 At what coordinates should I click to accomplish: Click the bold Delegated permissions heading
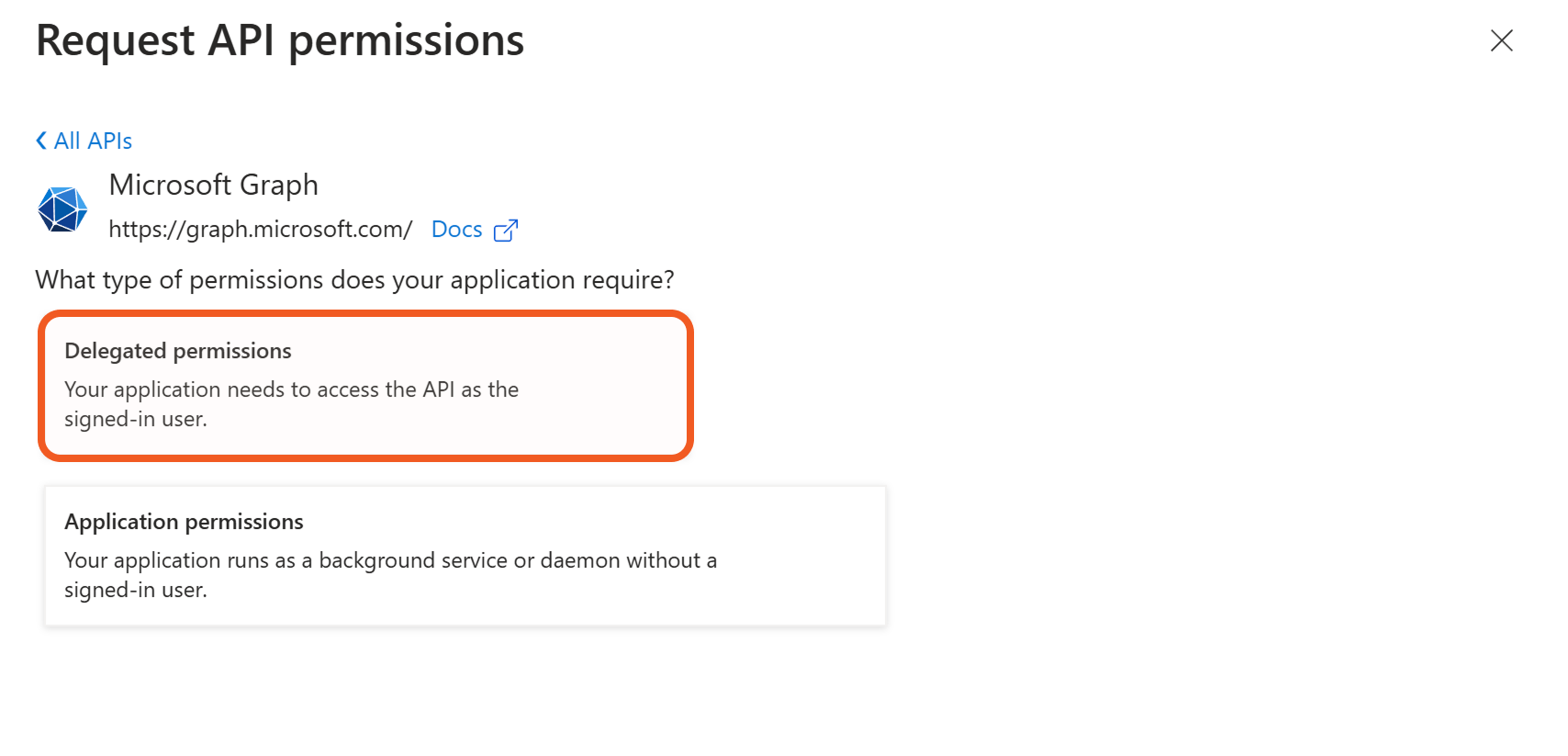pyautogui.click(x=178, y=351)
